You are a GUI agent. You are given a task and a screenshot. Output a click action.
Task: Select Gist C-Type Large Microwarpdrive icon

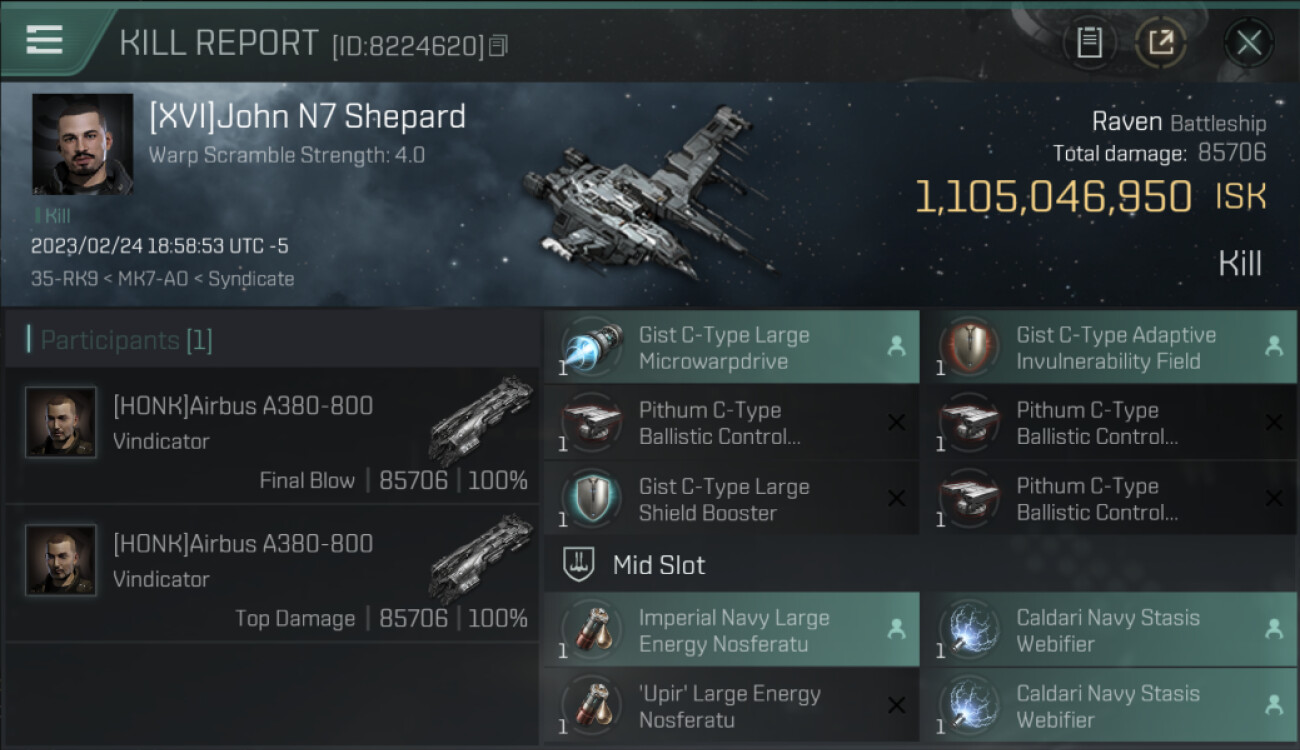(589, 347)
